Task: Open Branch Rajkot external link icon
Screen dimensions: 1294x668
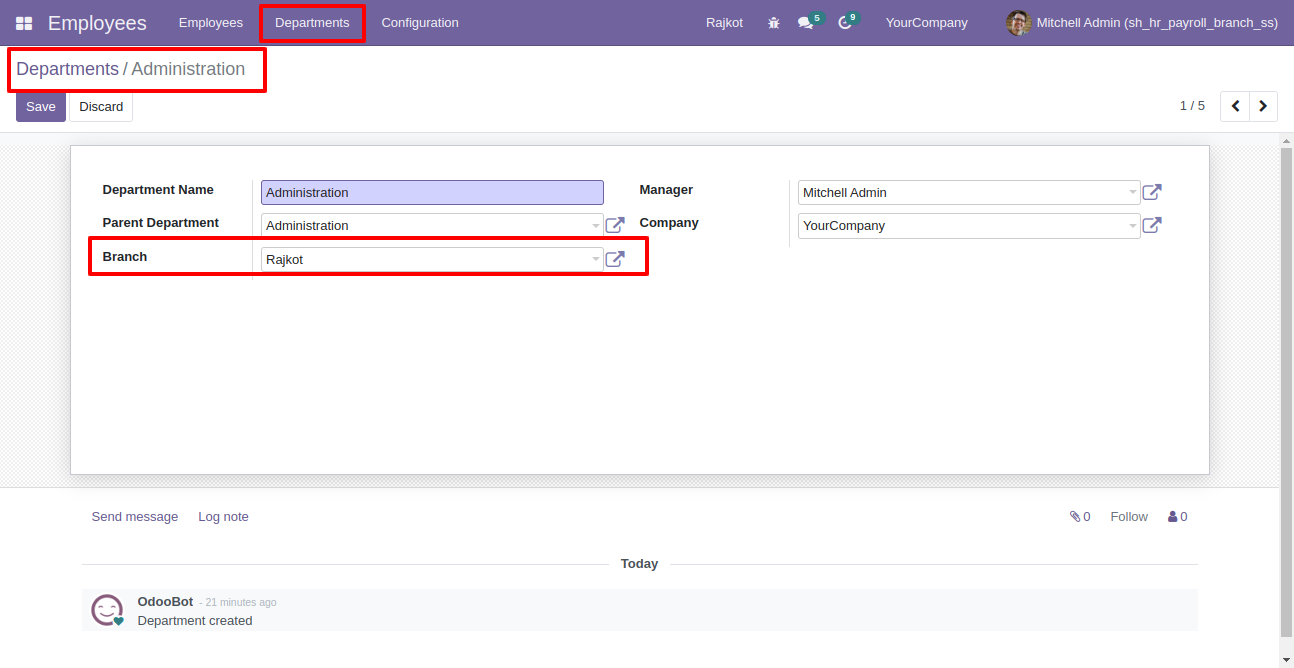Action: [x=615, y=259]
